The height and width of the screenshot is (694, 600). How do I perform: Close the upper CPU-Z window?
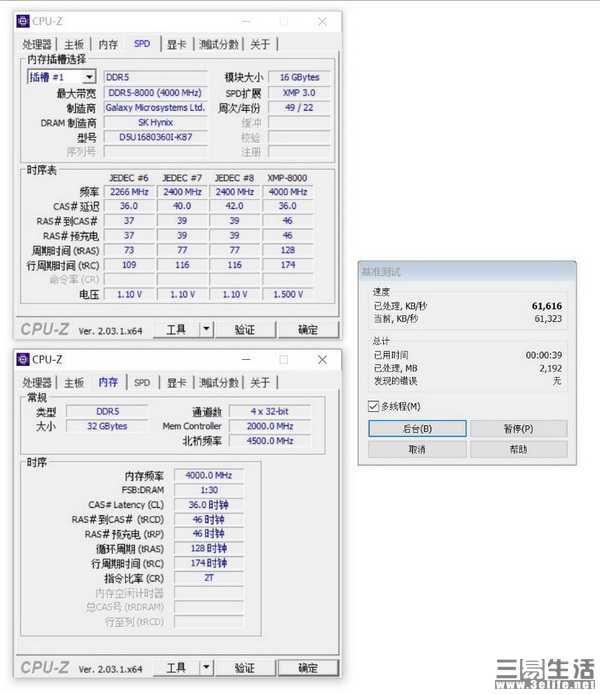[x=323, y=21]
